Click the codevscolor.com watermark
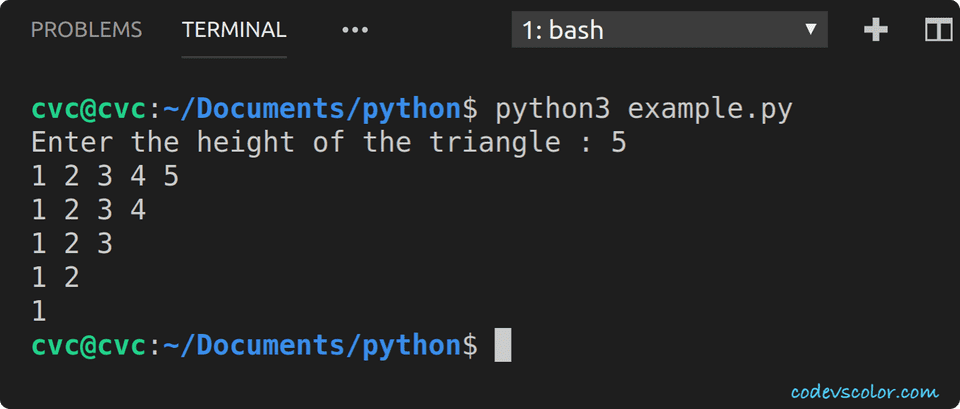960x409 pixels. (x=864, y=391)
